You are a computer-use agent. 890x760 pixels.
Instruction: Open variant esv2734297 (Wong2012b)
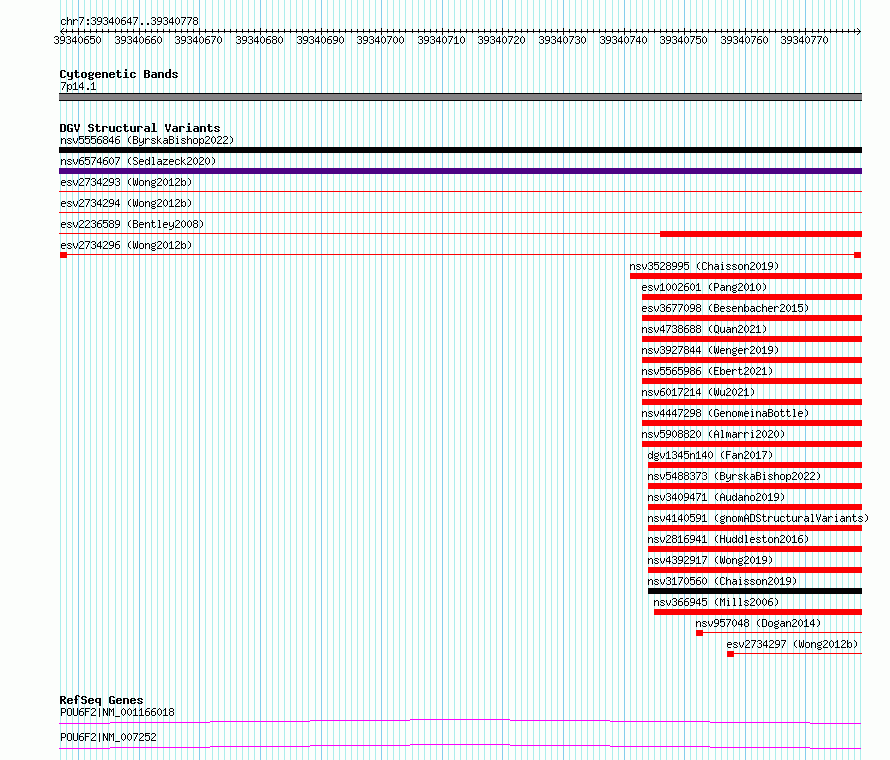[792, 644]
